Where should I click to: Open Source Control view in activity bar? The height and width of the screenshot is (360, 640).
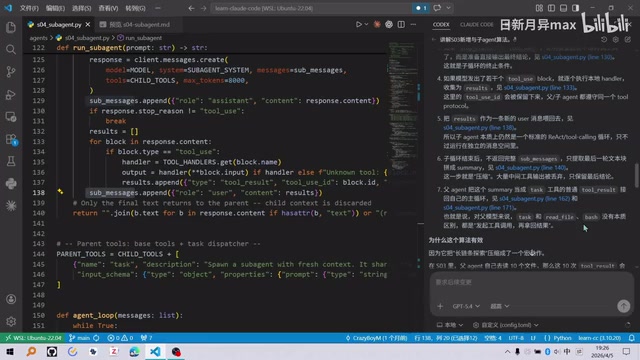point(11,72)
